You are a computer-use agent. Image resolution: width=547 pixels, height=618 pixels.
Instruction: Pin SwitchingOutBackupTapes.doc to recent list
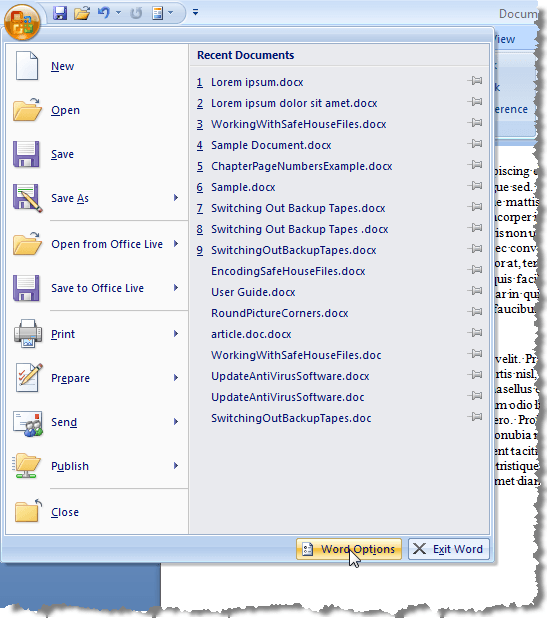475,417
